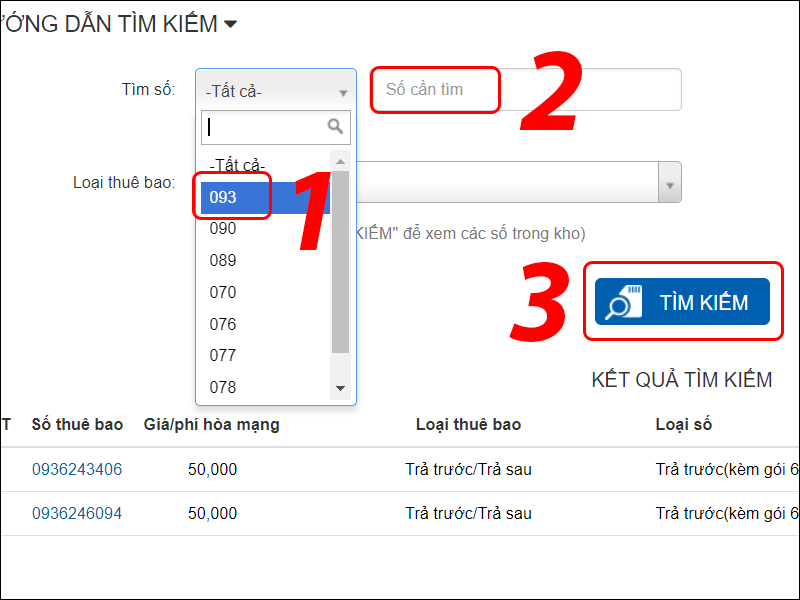Click the dropdown arrow next to '-Tất cả-'
This screenshot has width=800, height=600.
point(343,90)
